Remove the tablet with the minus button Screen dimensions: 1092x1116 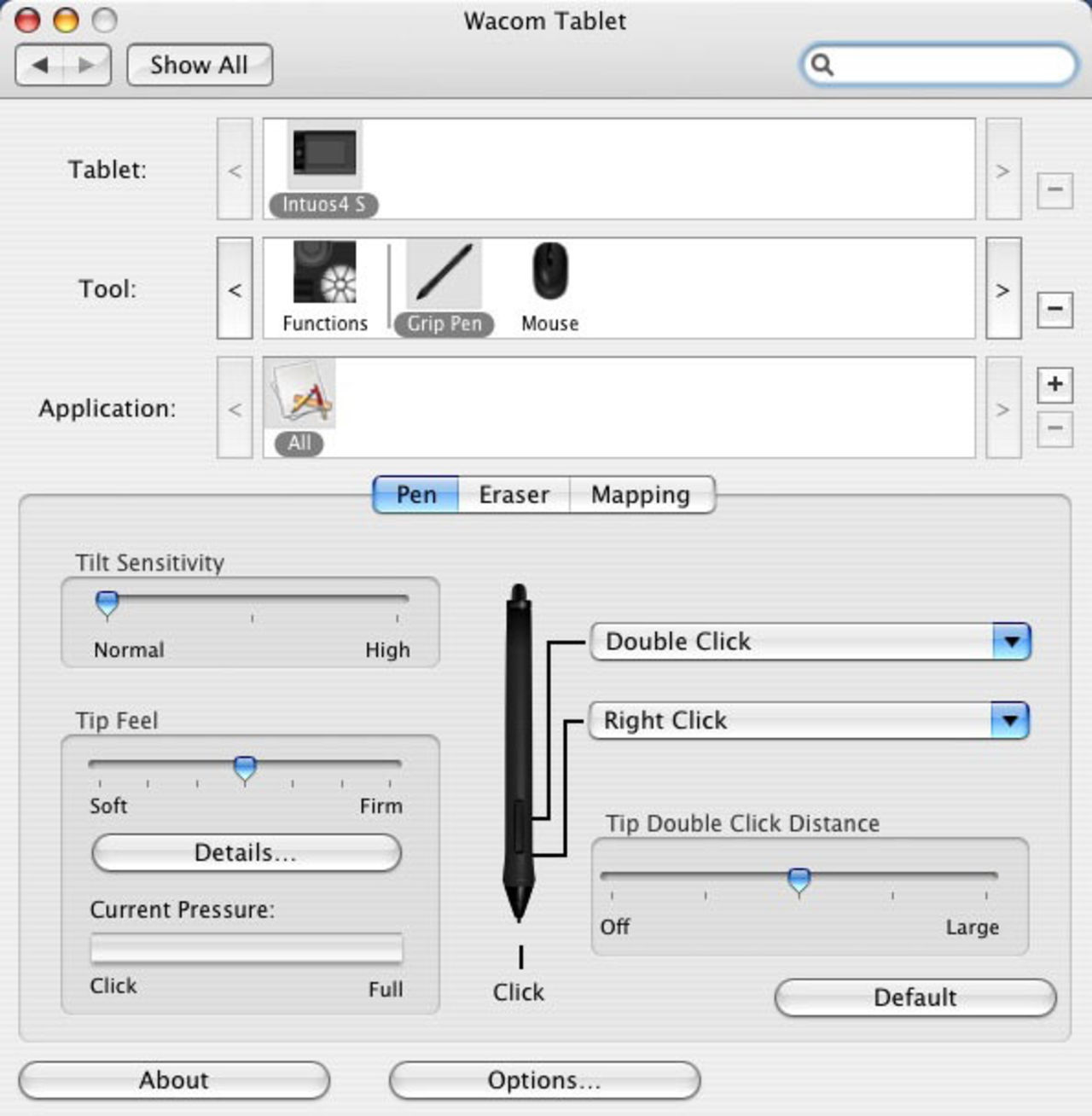coord(1054,189)
